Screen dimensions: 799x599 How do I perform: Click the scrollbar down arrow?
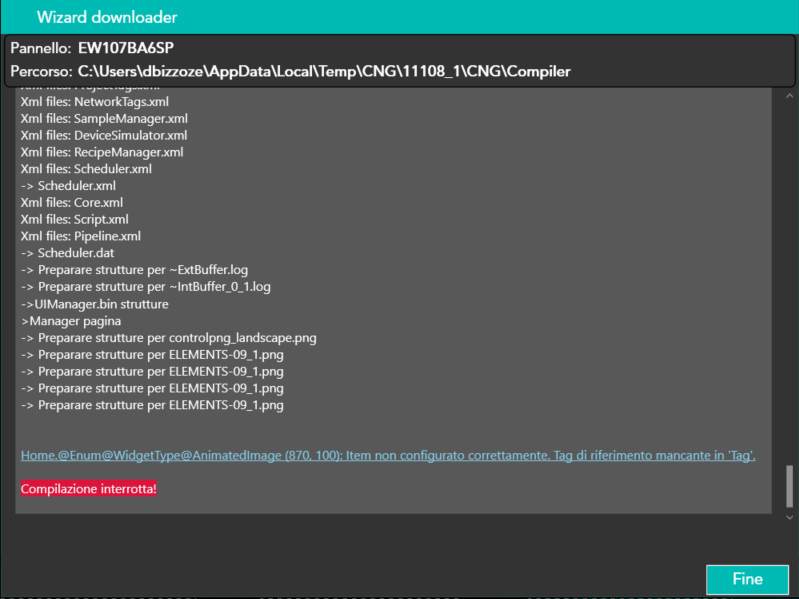point(789,517)
